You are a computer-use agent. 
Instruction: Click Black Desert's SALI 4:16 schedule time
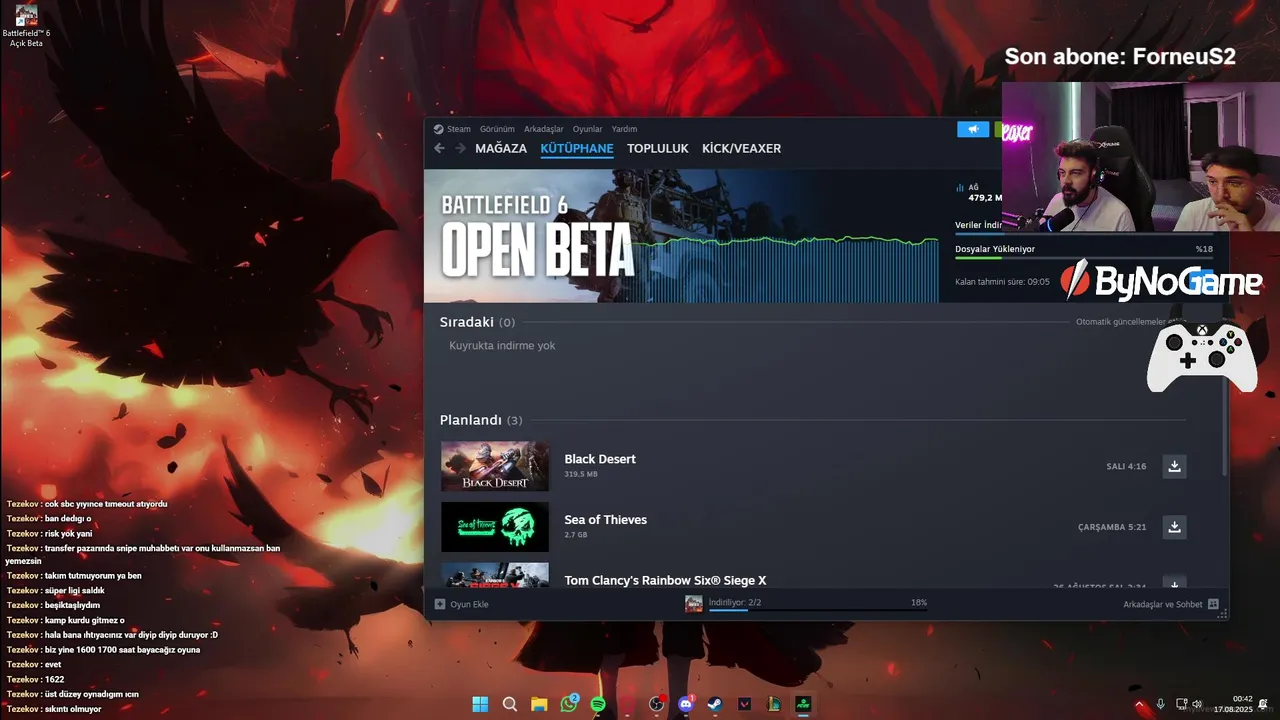point(1126,467)
